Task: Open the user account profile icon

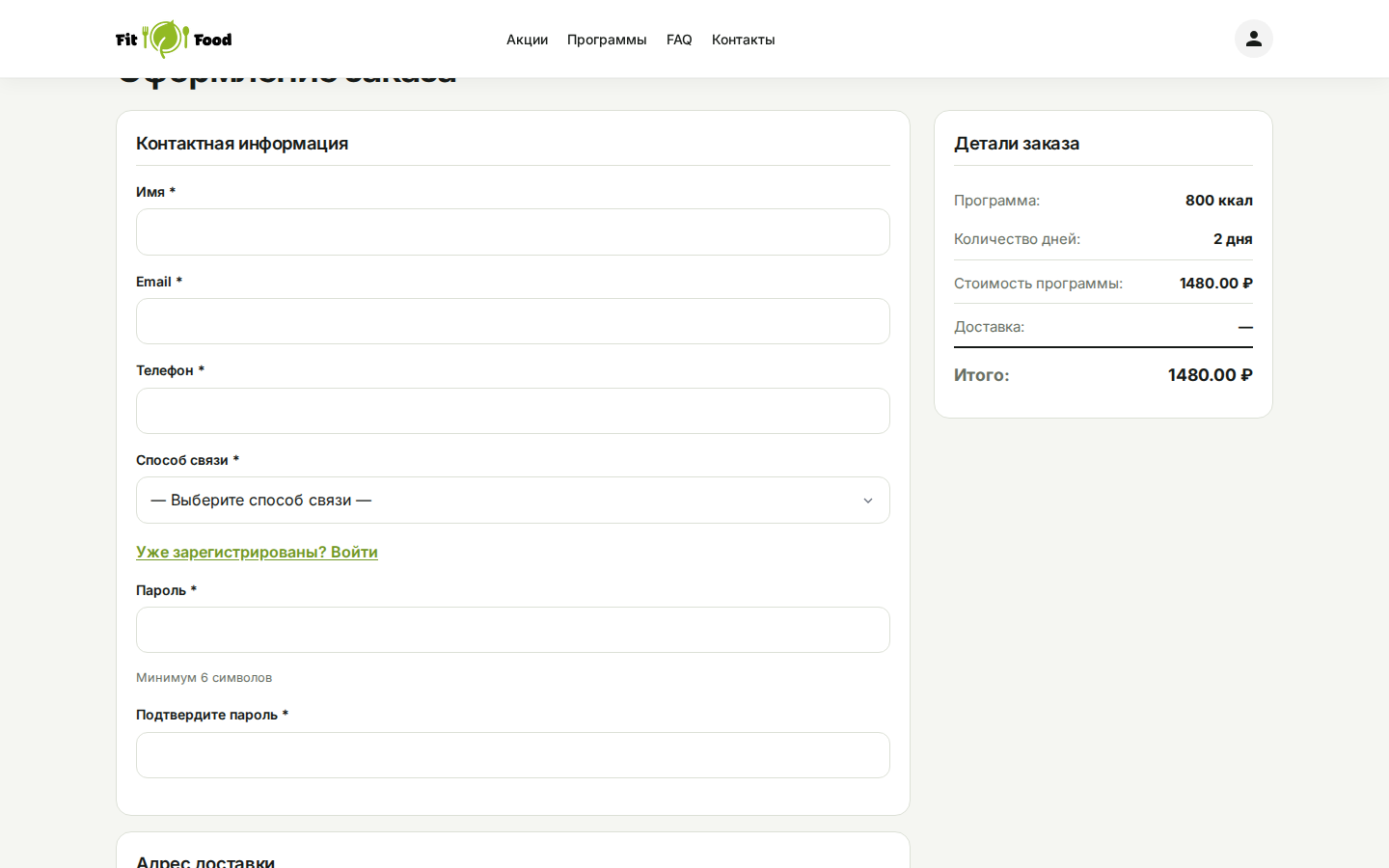Action: coord(1253,39)
